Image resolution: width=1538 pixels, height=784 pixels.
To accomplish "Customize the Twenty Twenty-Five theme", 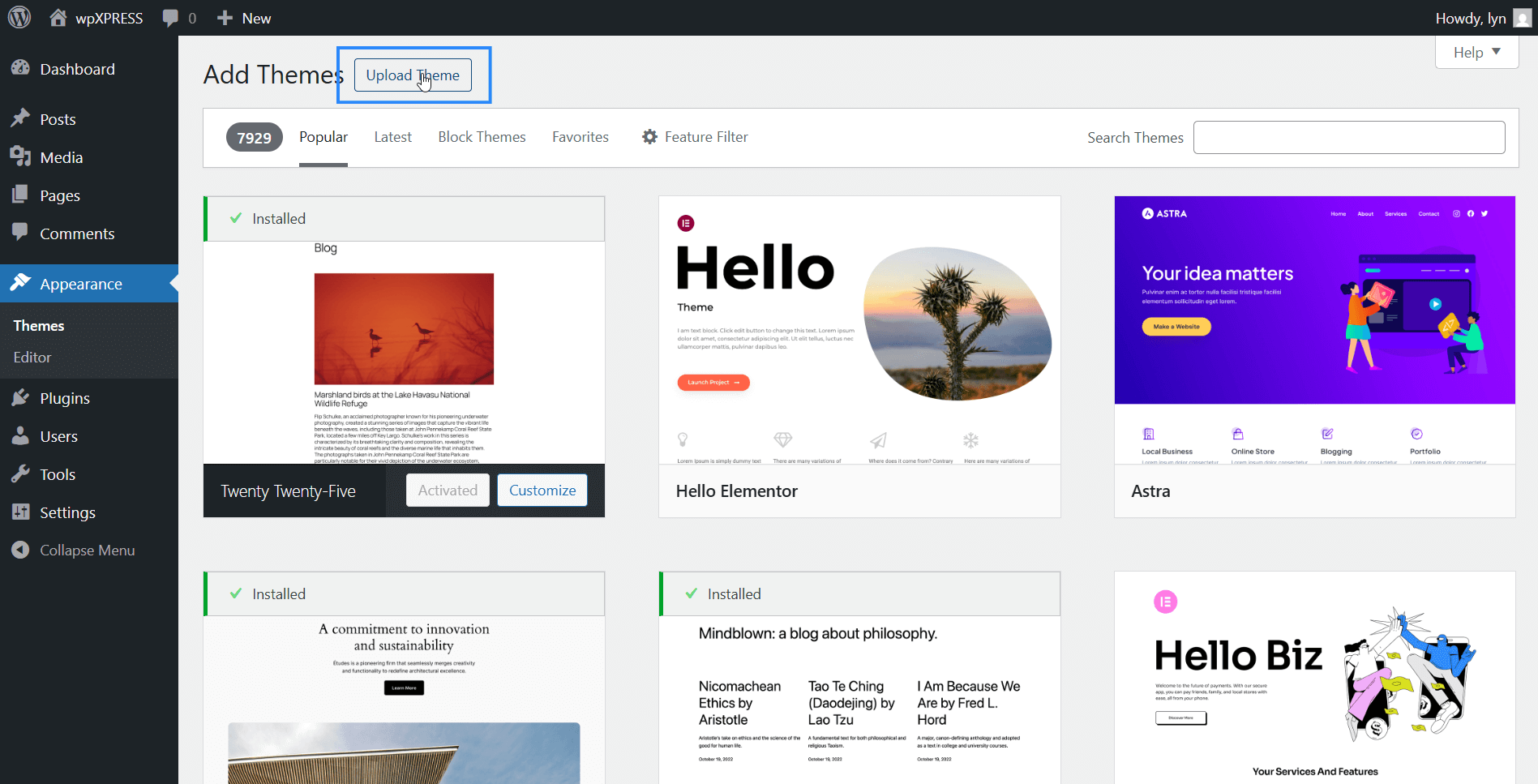I will [542, 490].
